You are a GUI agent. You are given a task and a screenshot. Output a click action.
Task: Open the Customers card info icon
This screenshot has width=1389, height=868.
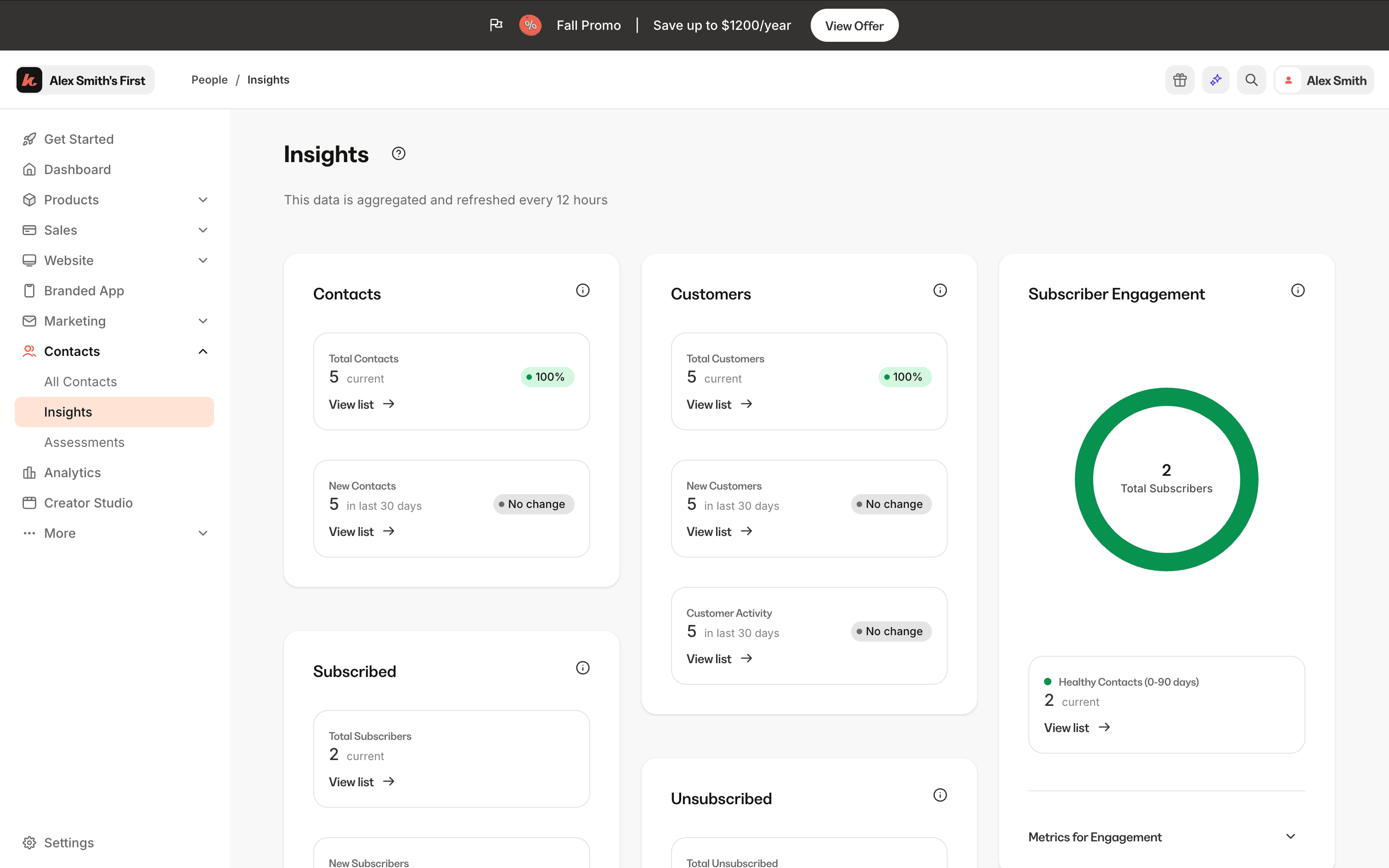coord(940,290)
